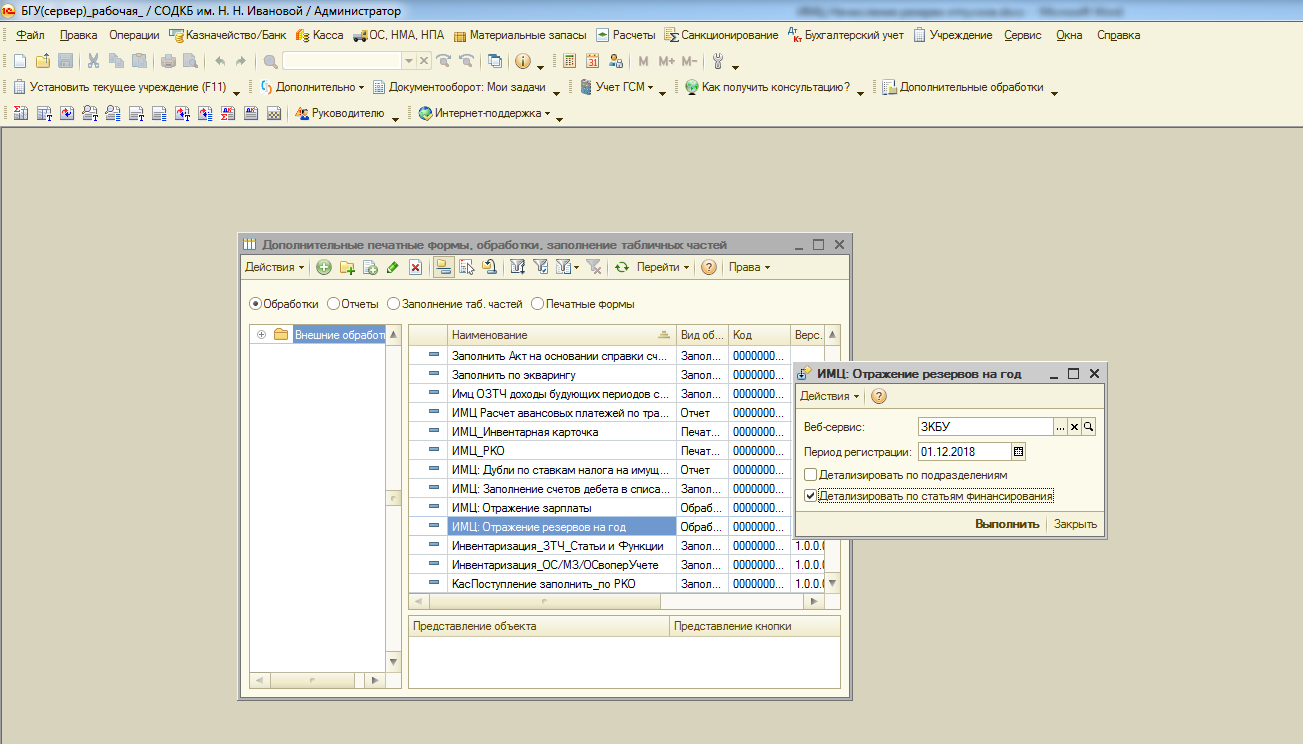
Task: Click the red mark-for-deletion icon
Action: coord(415,267)
